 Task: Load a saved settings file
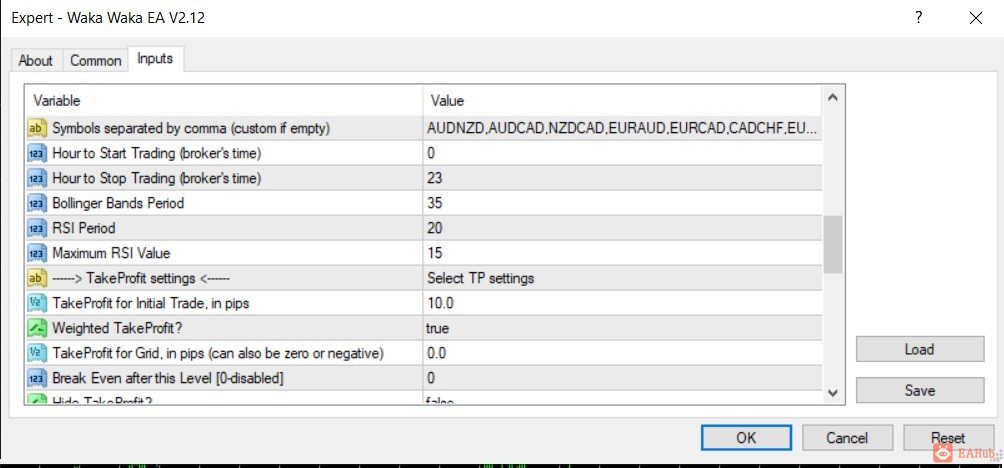(919, 350)
